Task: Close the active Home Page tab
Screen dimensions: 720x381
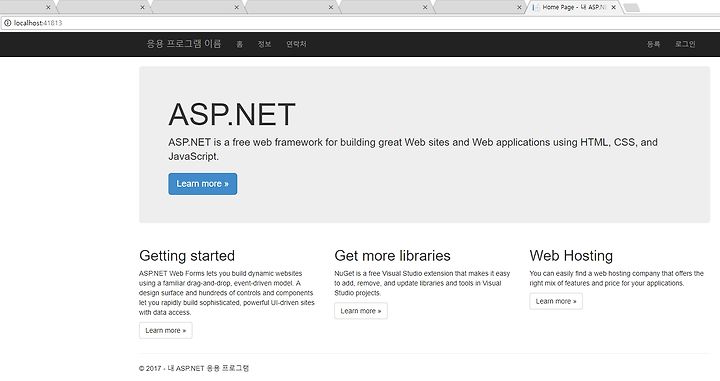Action: tap(613, 7)
